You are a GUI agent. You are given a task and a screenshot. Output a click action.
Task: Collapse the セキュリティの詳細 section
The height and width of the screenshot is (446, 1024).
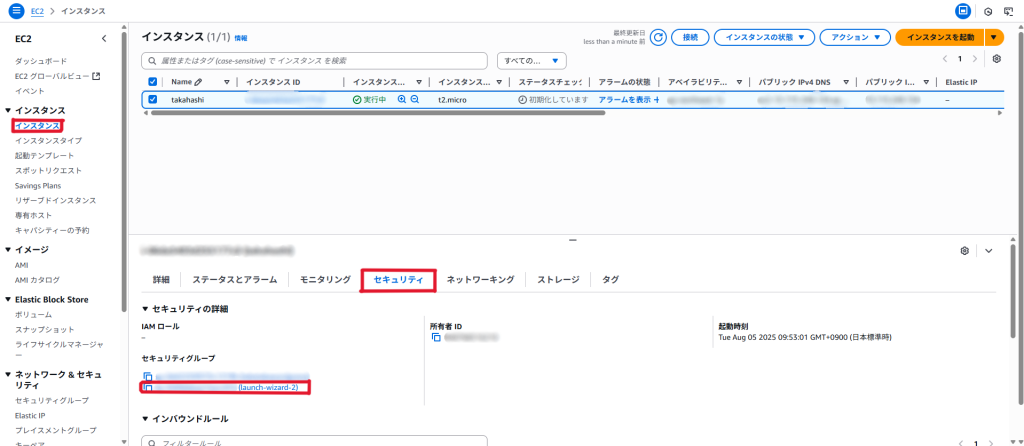pos(145,308)
